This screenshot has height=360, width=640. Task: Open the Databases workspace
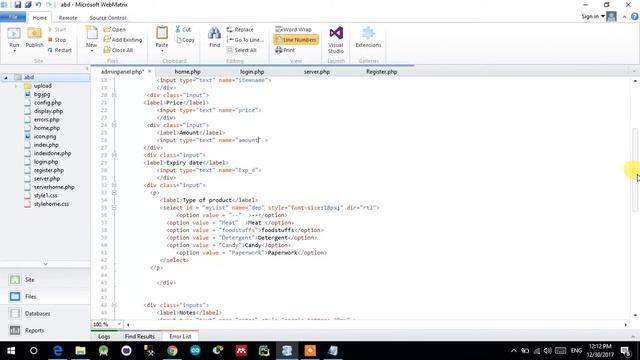pyautogui.click(x=45, y=313)
